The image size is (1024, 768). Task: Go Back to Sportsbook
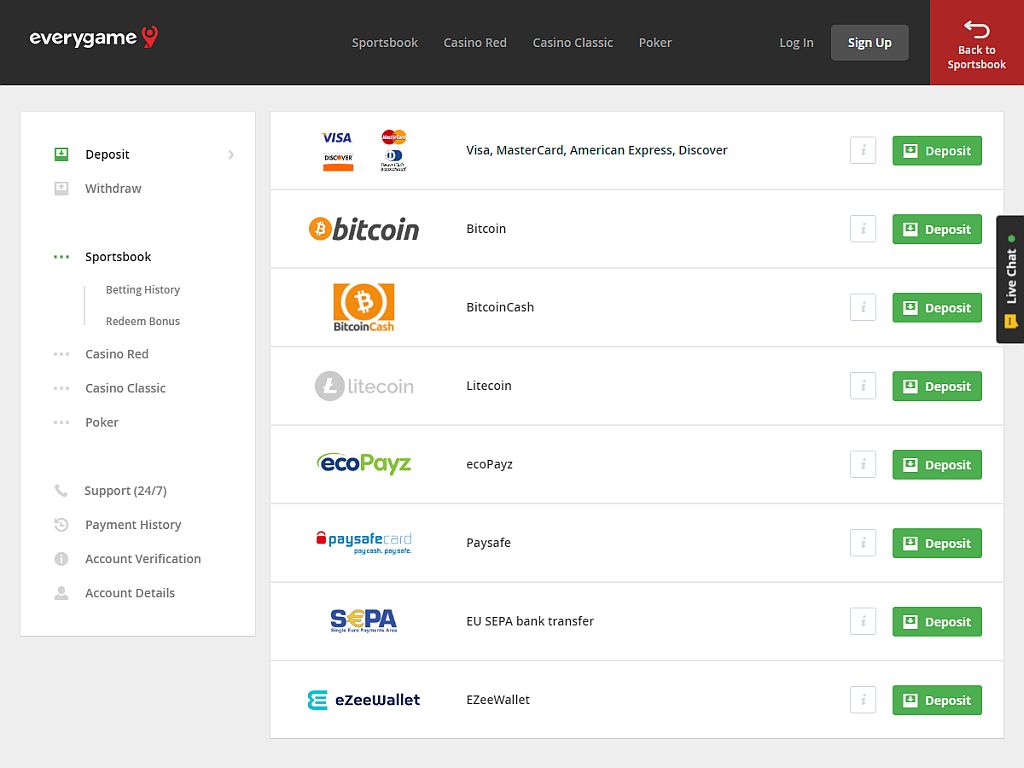pyautogui.click(x=976, y=43)
